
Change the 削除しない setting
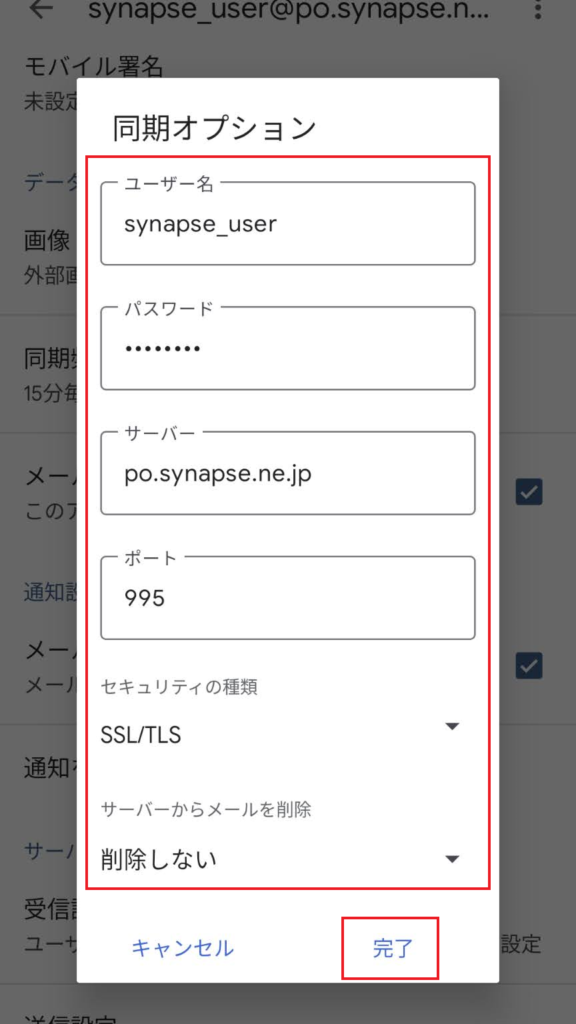452,858
